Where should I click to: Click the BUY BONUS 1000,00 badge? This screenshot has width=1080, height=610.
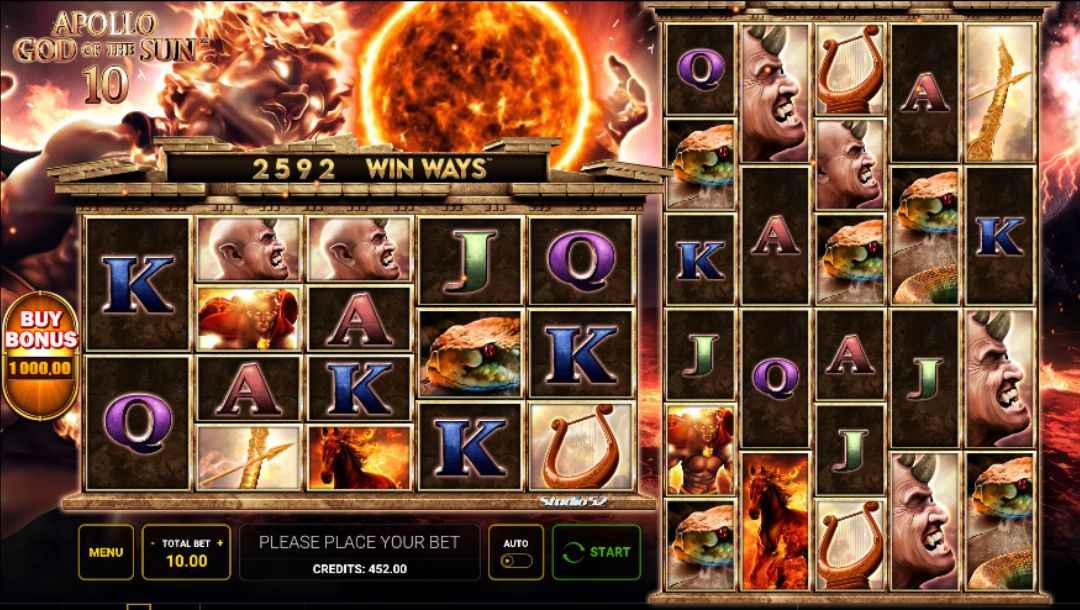[x=41, y=355]
